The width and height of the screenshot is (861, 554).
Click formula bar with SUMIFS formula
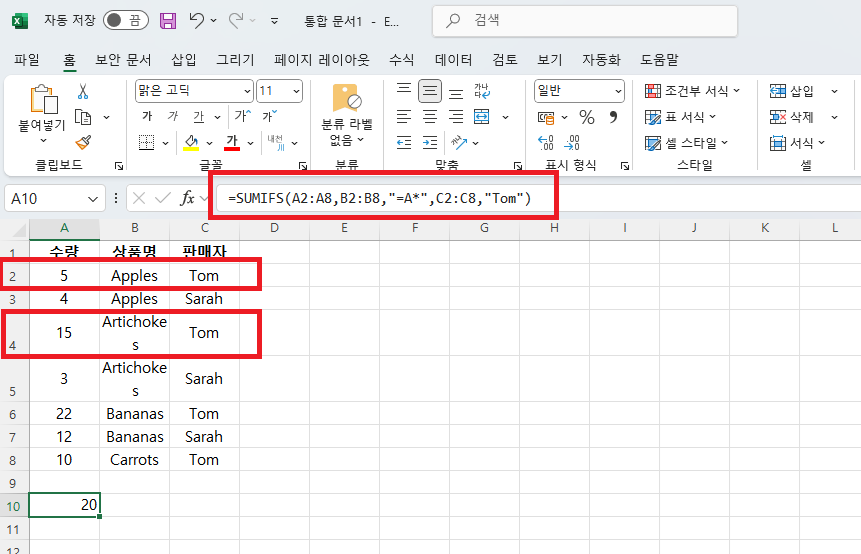538,198
